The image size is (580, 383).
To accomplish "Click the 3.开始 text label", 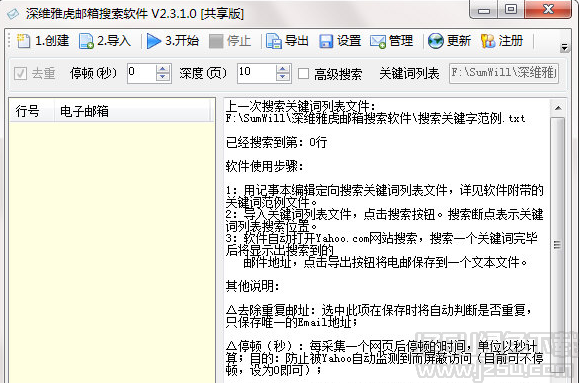I will click(x=182, y=41).
